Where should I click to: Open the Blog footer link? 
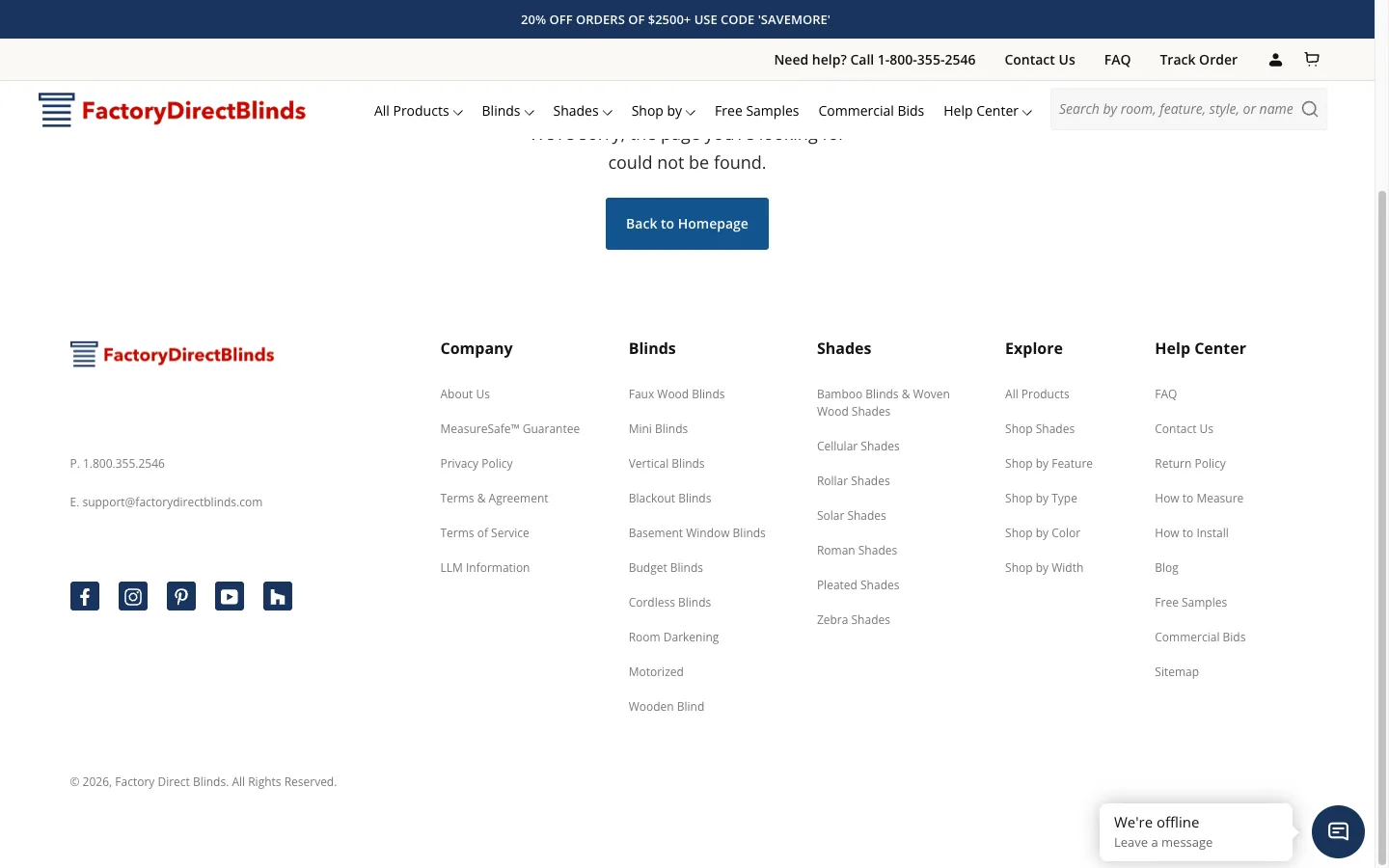(x=1166, y=568)
